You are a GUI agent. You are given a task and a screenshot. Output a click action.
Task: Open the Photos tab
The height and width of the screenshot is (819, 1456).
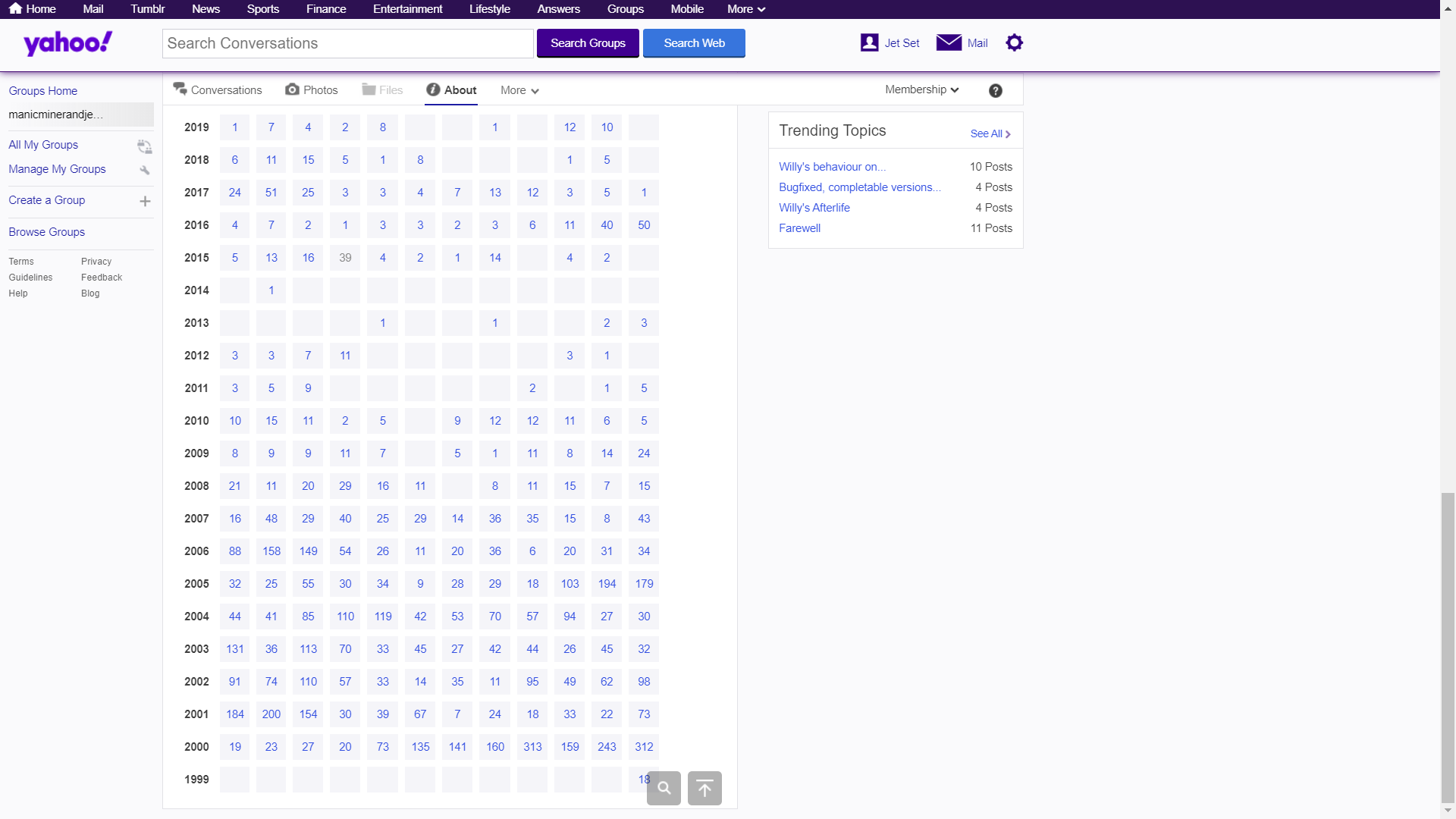pyautogui.click(x=312, y=89)
